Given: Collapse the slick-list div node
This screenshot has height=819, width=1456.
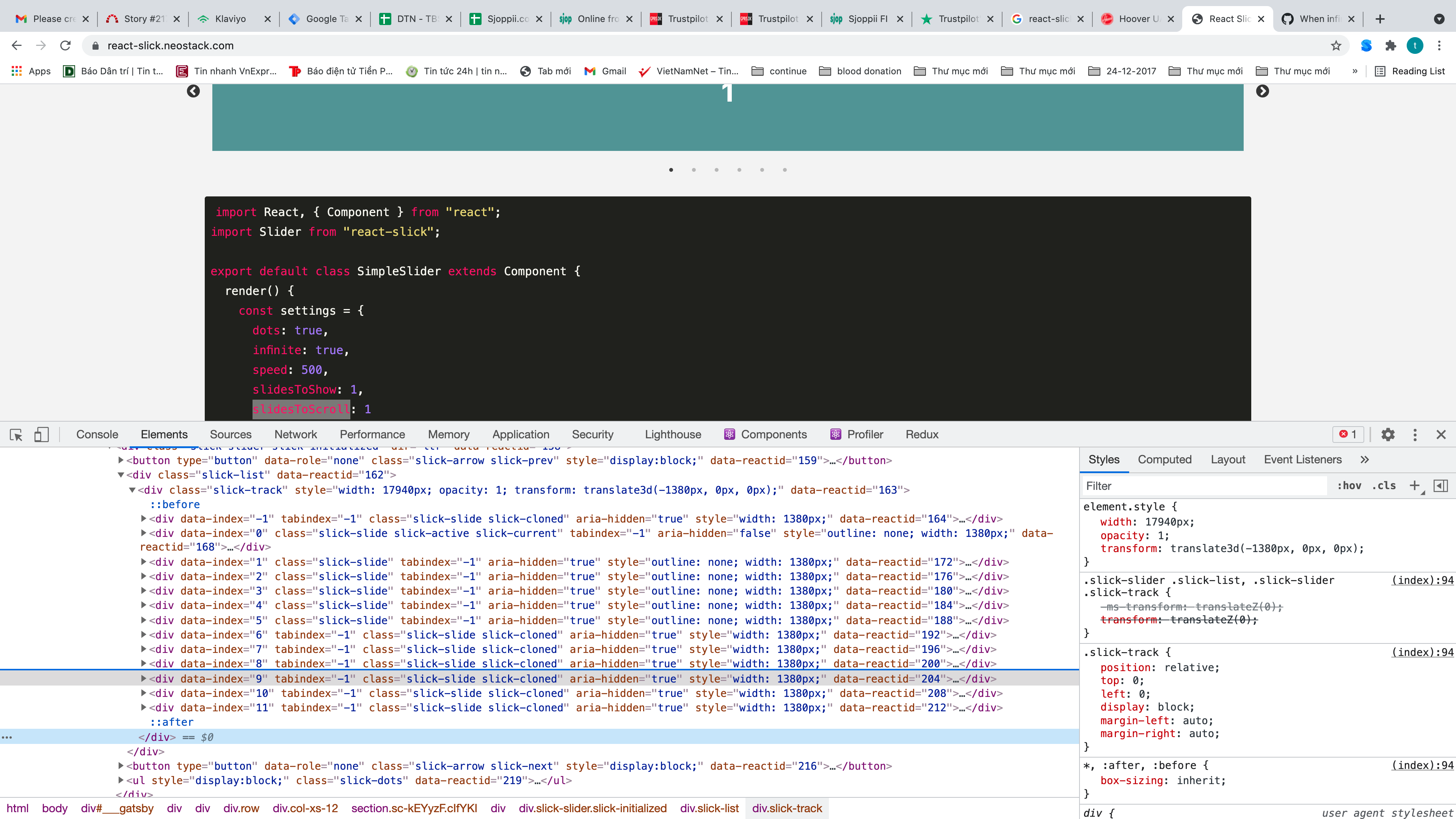Looking at the screenshot, I should pos(121,475).
